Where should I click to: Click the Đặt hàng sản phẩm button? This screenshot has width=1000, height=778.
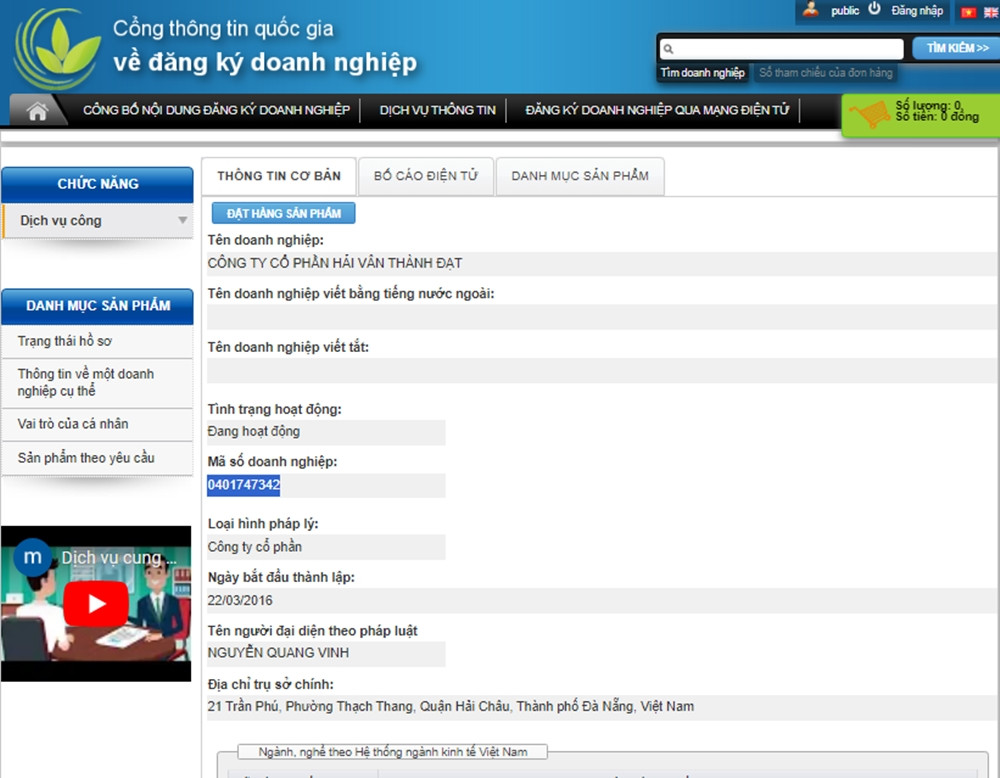(x=284, y=213)
